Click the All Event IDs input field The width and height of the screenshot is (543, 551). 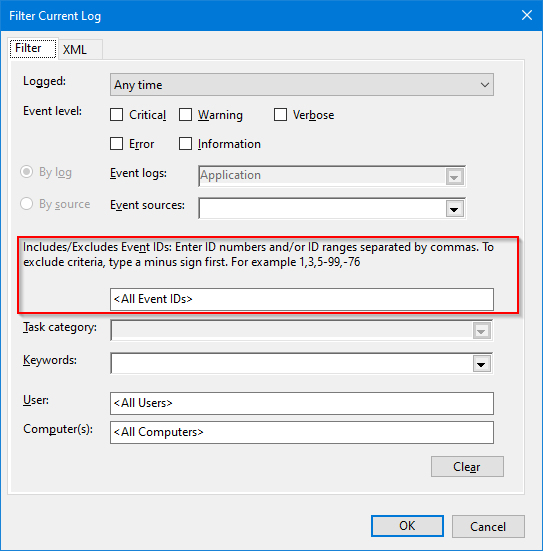tap(302, 299)
